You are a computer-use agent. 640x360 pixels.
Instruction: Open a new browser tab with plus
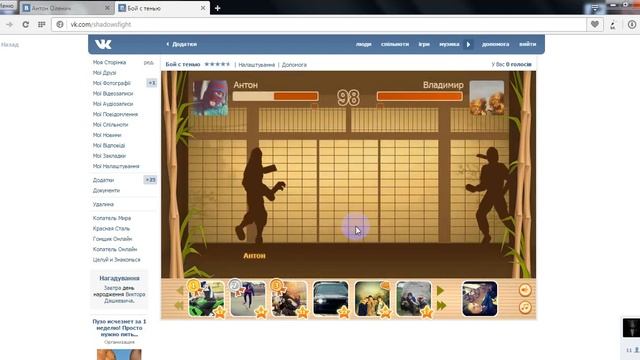(218, 8)
